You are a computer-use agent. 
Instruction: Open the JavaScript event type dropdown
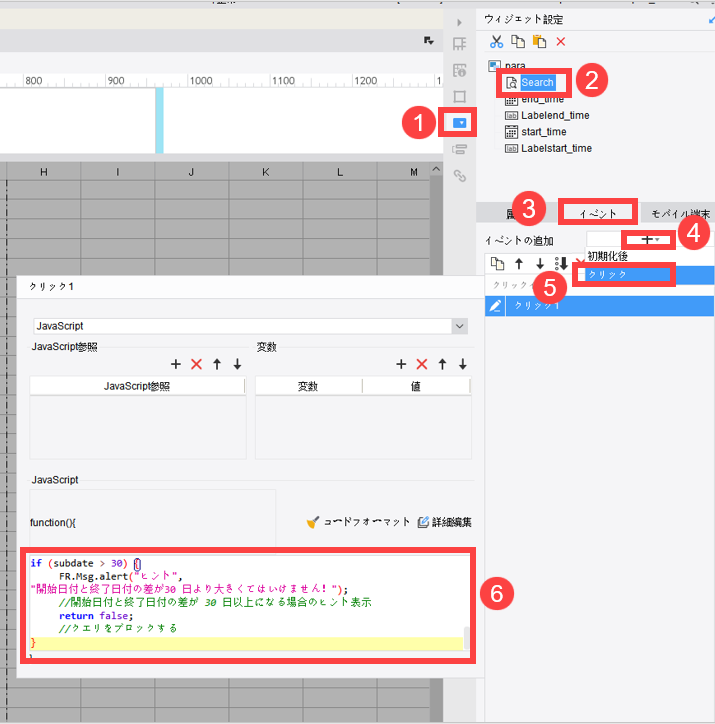tap(459, 326)
